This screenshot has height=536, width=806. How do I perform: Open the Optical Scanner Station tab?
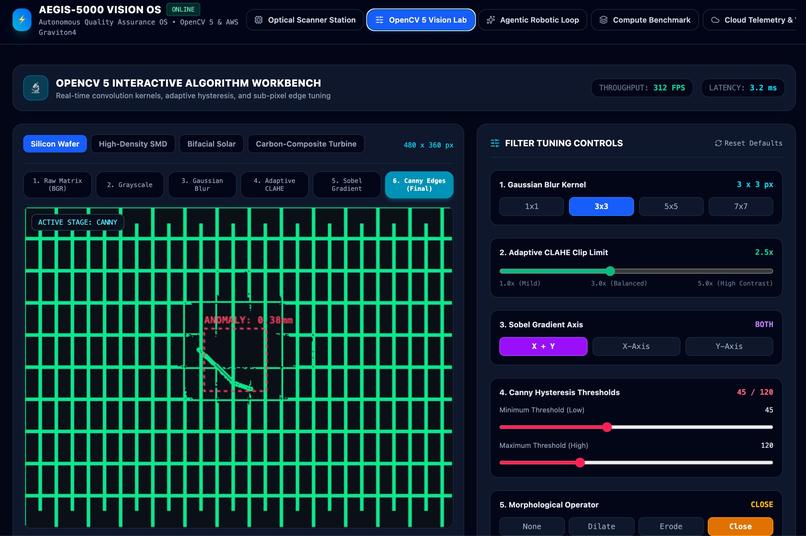click(305, 20)
